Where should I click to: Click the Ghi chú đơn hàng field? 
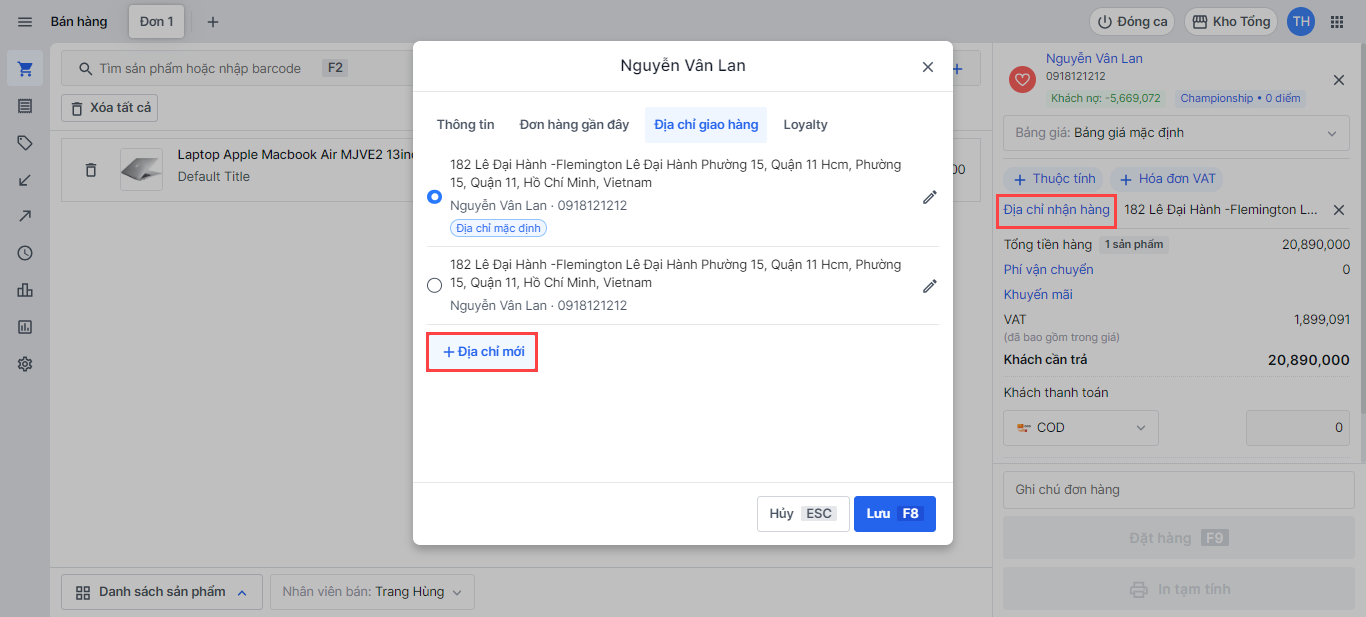coord(1176,490)
